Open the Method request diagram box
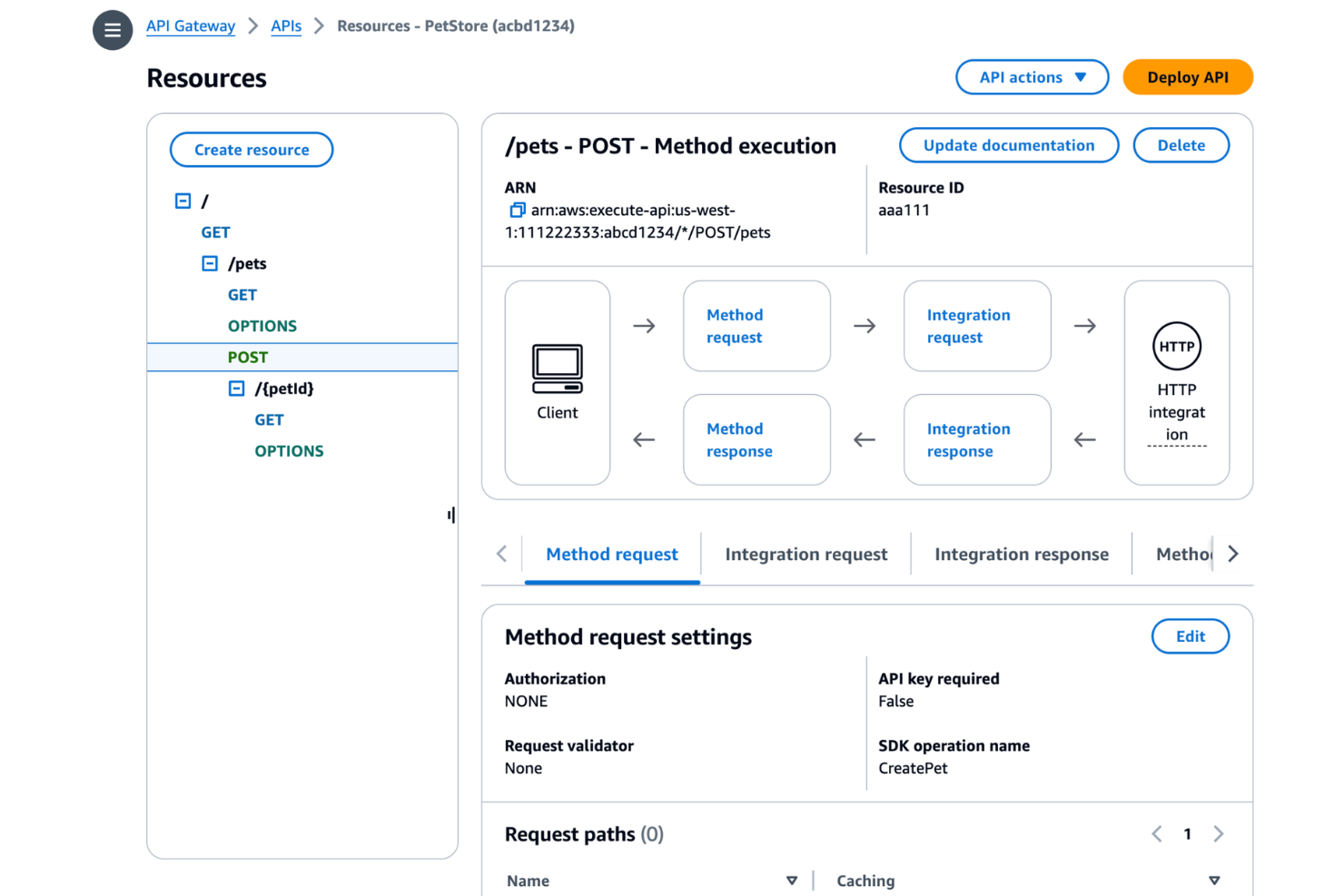The height and width of the screenshot is (896, 1344). click(756, 326)
